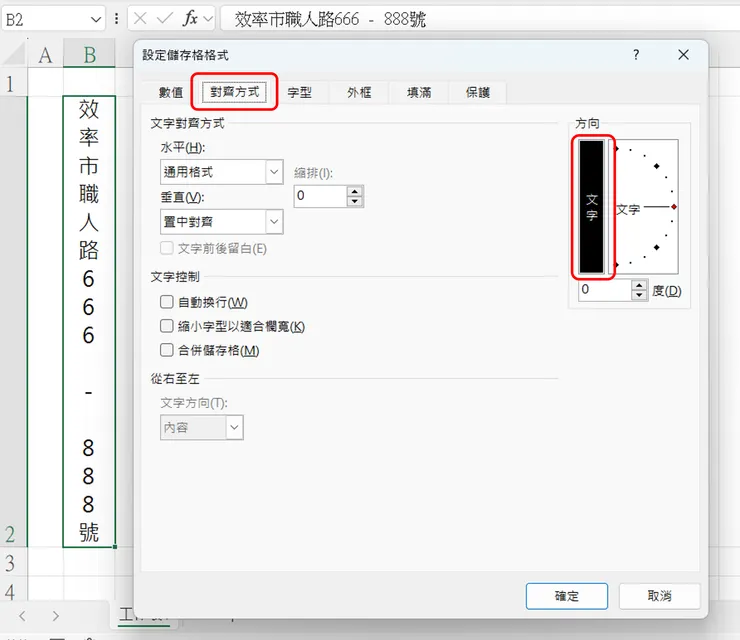Toggle 文字前後留白 checkbox
This screenshot has height=640, width=740.
[167, 248]
